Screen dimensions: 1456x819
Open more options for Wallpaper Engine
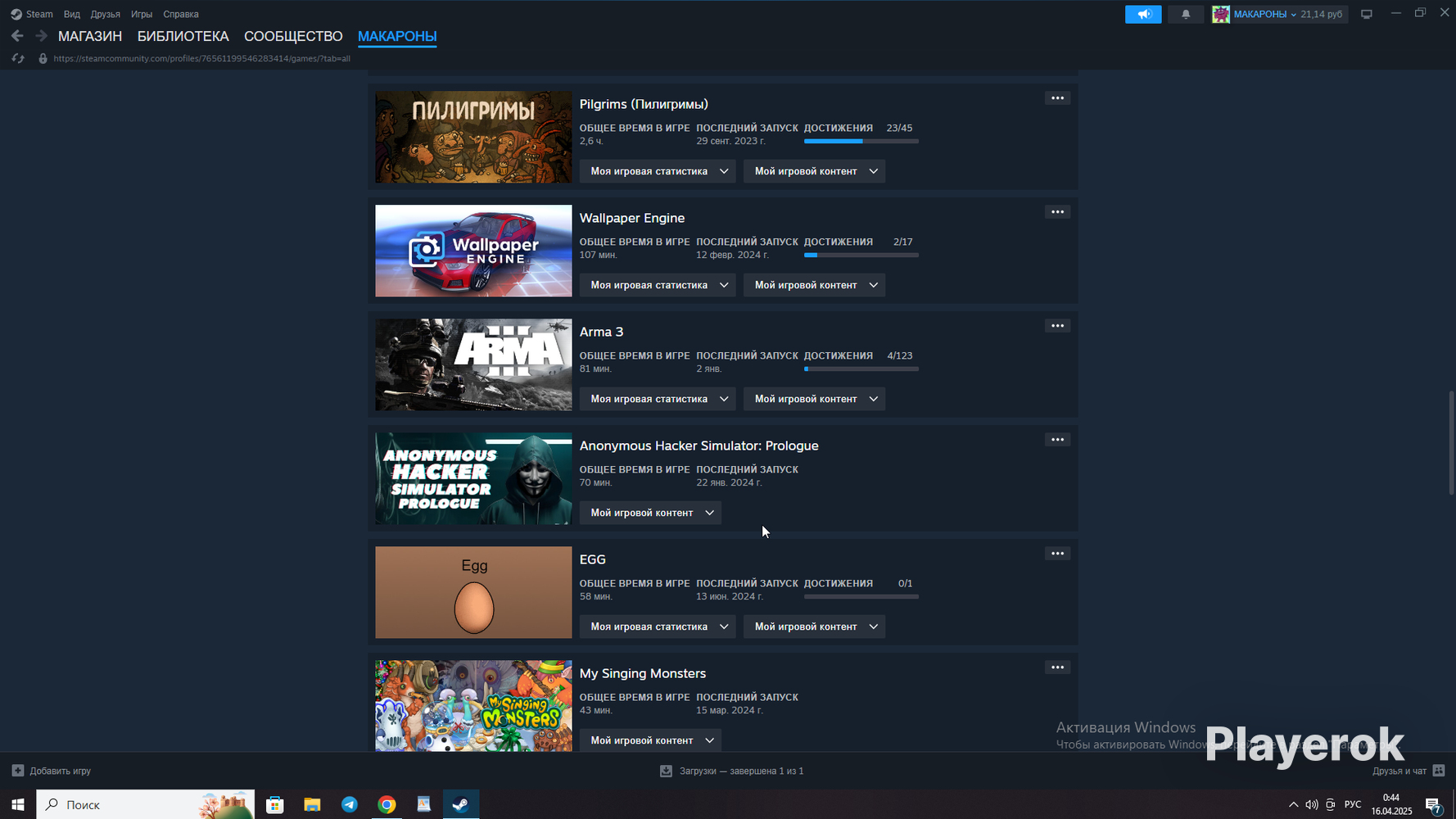[x=1057, y=212]
